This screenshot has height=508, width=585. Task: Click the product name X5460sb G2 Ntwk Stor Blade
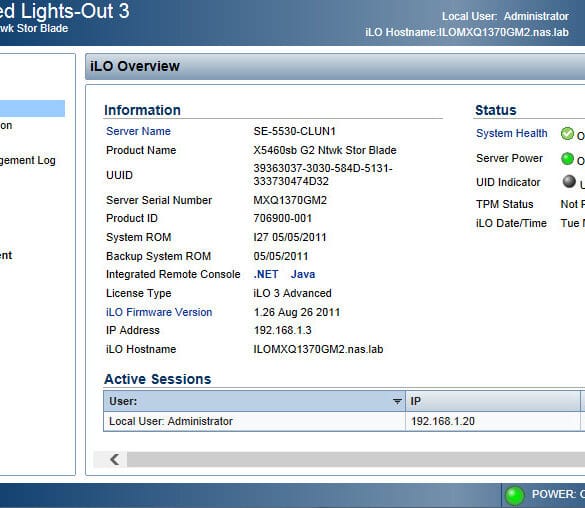(x=325, y=150)
